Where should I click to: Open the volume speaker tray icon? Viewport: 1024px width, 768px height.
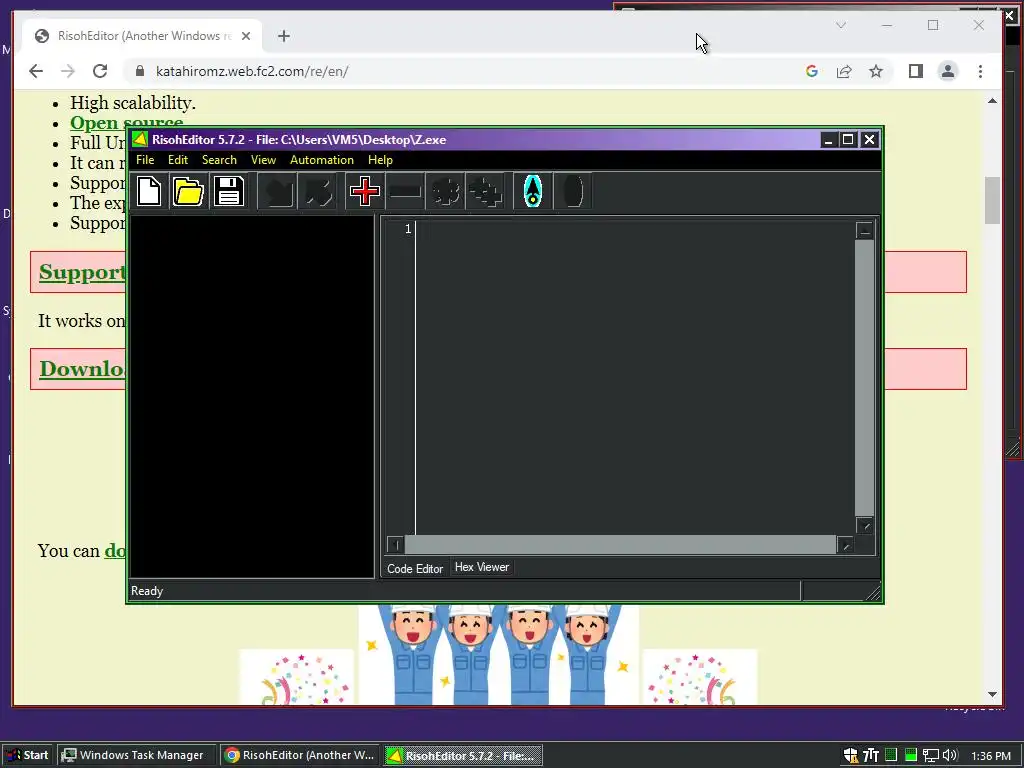pos(950,755)
